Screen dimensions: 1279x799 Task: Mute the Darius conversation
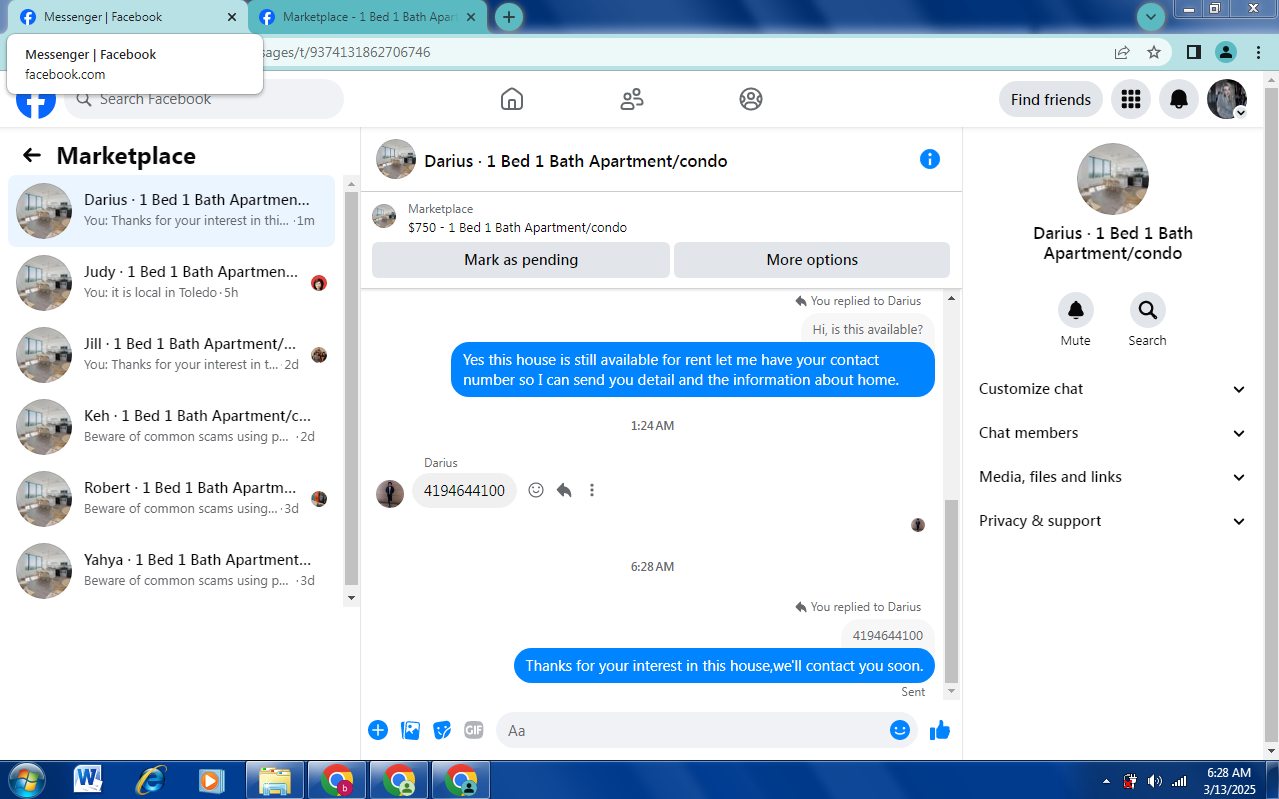pos(1076,310)
